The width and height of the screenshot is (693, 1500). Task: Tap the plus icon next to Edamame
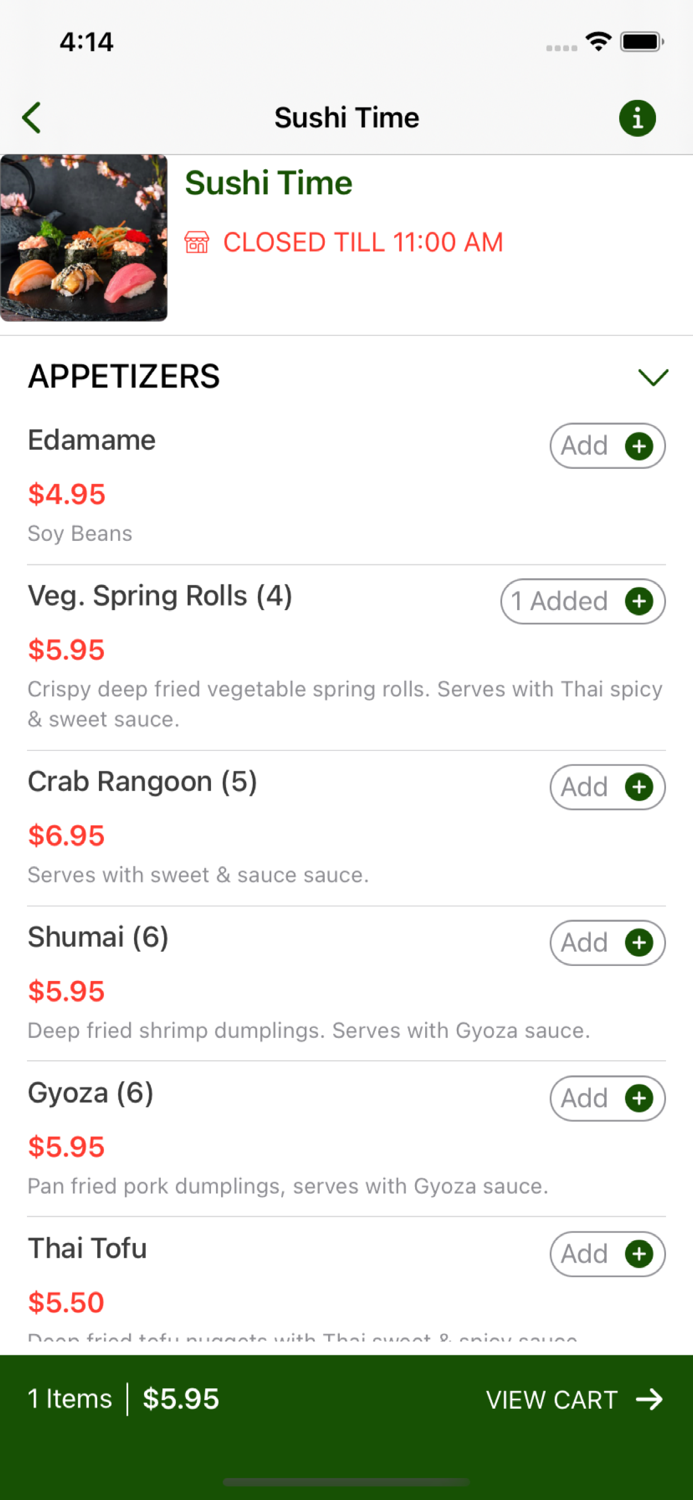[x=640, y=446]
